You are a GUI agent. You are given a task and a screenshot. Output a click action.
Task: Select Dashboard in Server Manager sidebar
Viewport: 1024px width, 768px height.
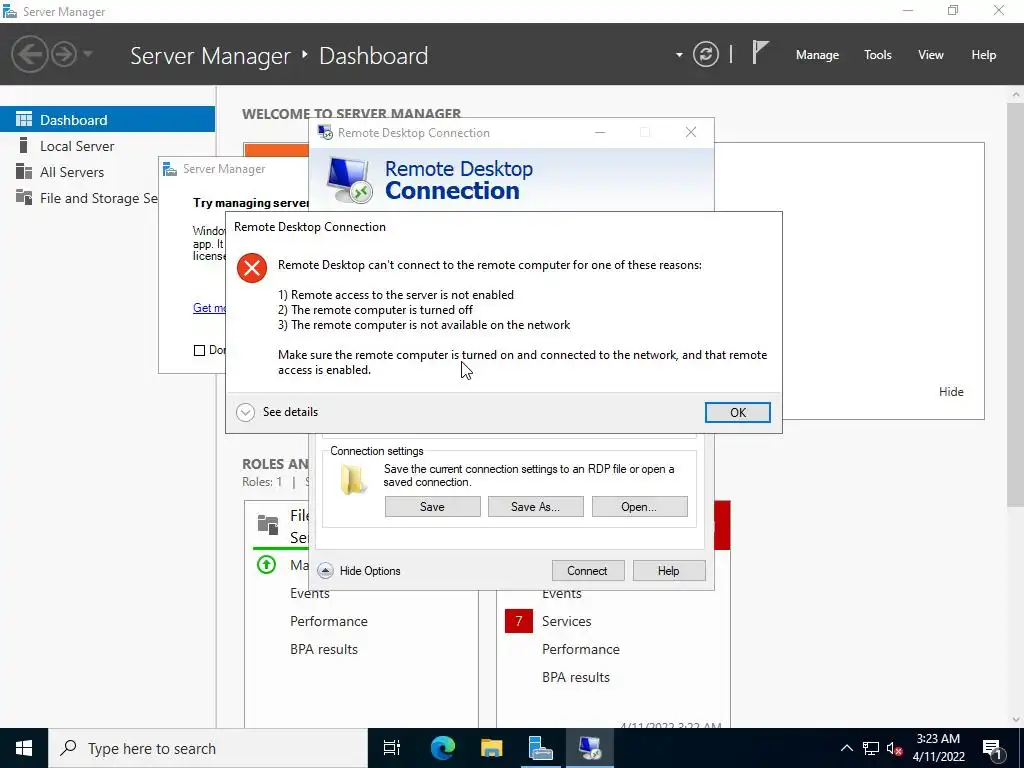107,120
